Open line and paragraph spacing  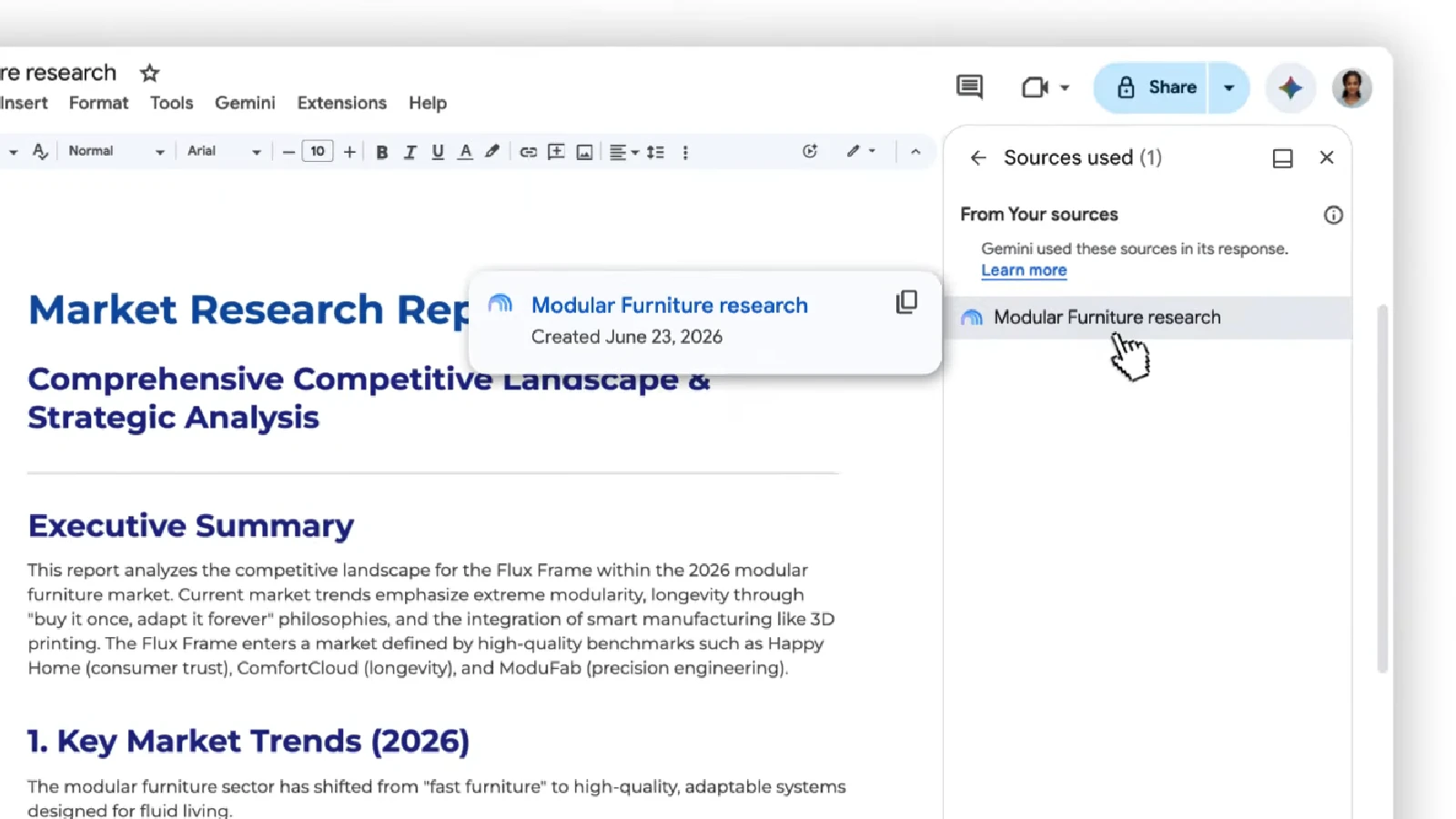coord(655,152)
